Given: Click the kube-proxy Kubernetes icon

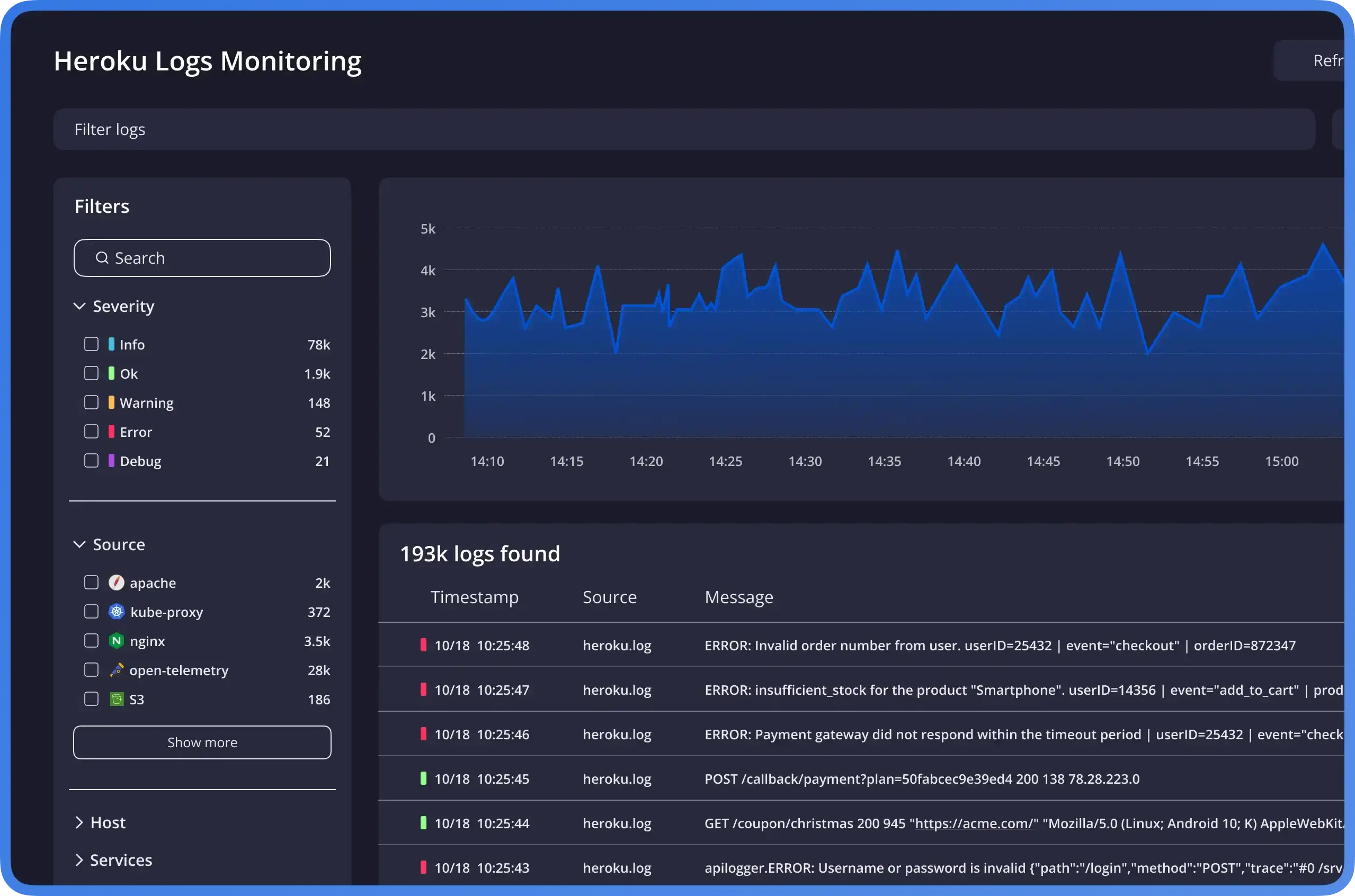Looking at the screenshot, I should coord(117,612).
